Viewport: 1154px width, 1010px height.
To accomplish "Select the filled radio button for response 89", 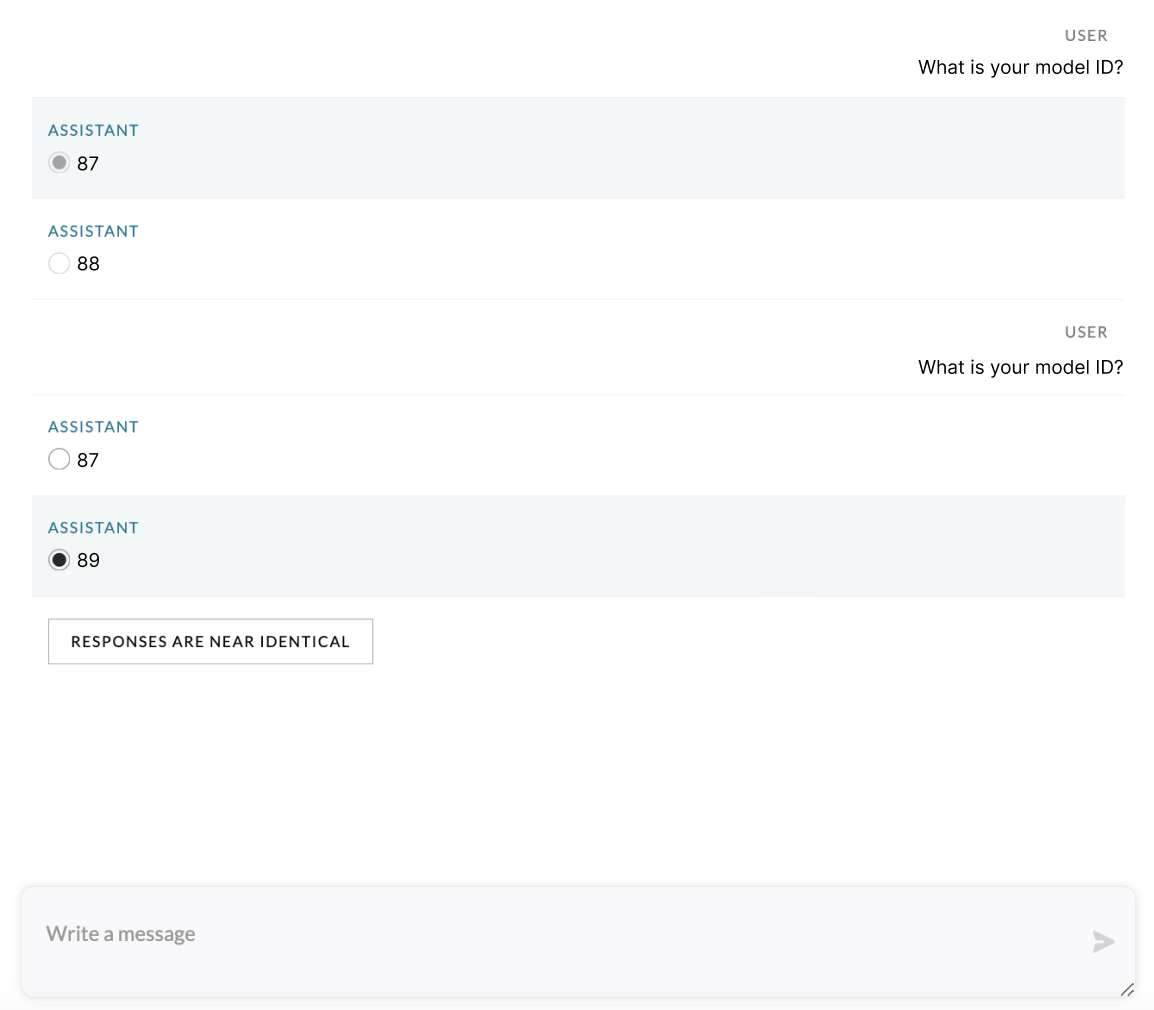I will (59, 560).
